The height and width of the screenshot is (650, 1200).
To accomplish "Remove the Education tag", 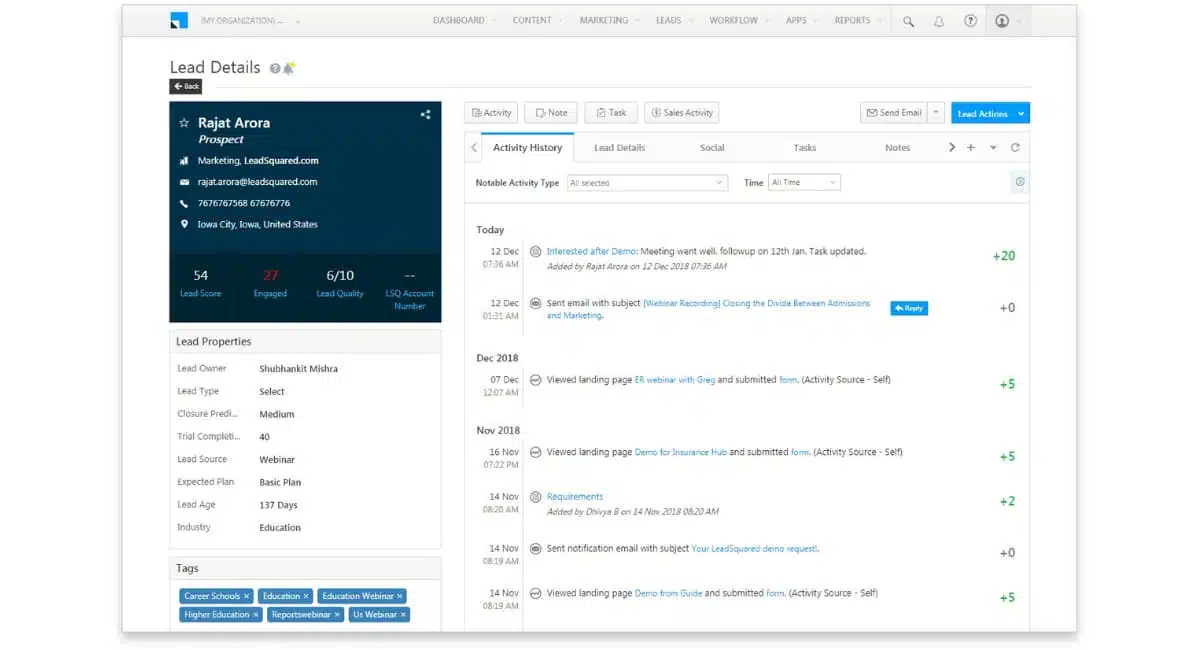I will [307, 596].
